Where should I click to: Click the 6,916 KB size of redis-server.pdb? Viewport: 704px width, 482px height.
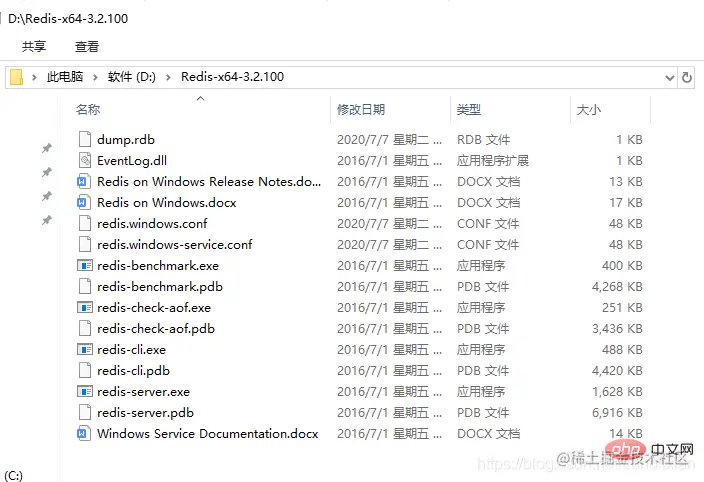[x=617, y=413]
